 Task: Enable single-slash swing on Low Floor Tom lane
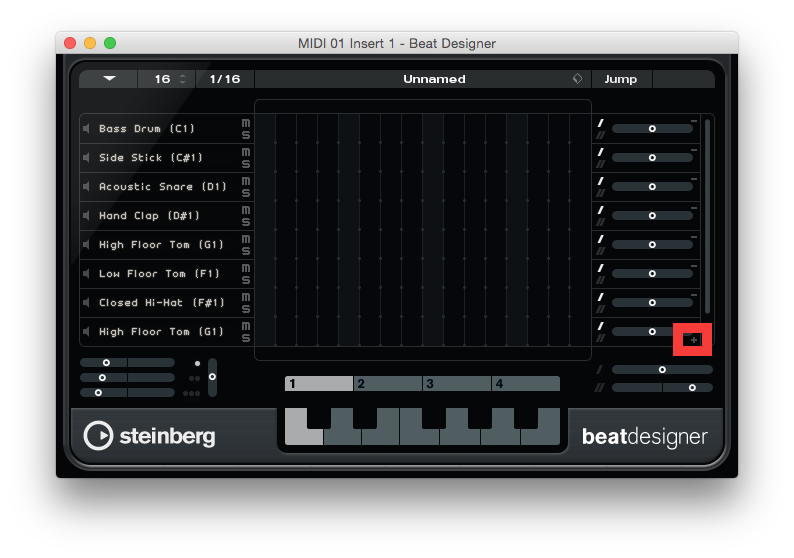(601, 268)
